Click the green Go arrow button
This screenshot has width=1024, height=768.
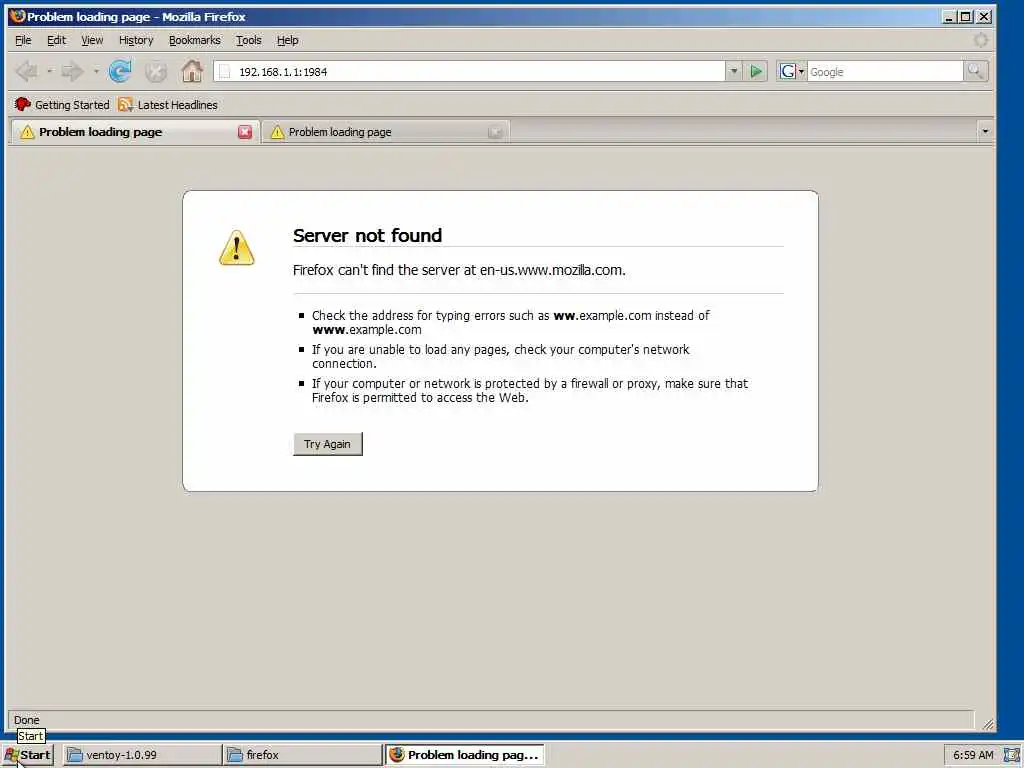(x=756, y=71)
